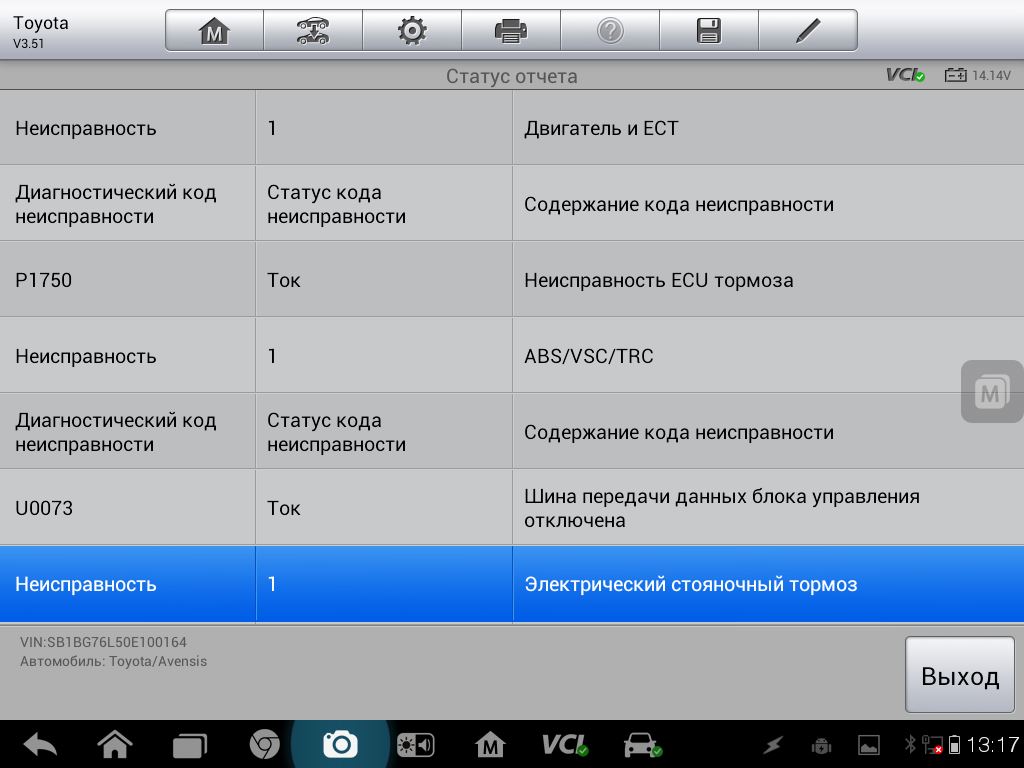Tap the floating M shortcut button
The height and width of the screenshot is (768, 1024).
point(991,392)
